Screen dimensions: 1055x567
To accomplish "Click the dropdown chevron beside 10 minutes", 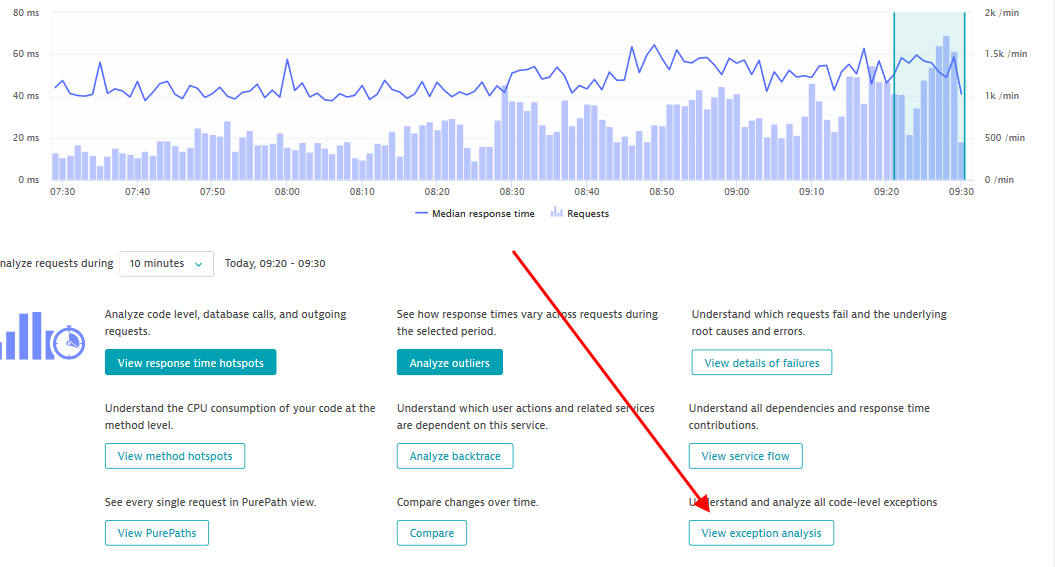I will click(199, 264).
